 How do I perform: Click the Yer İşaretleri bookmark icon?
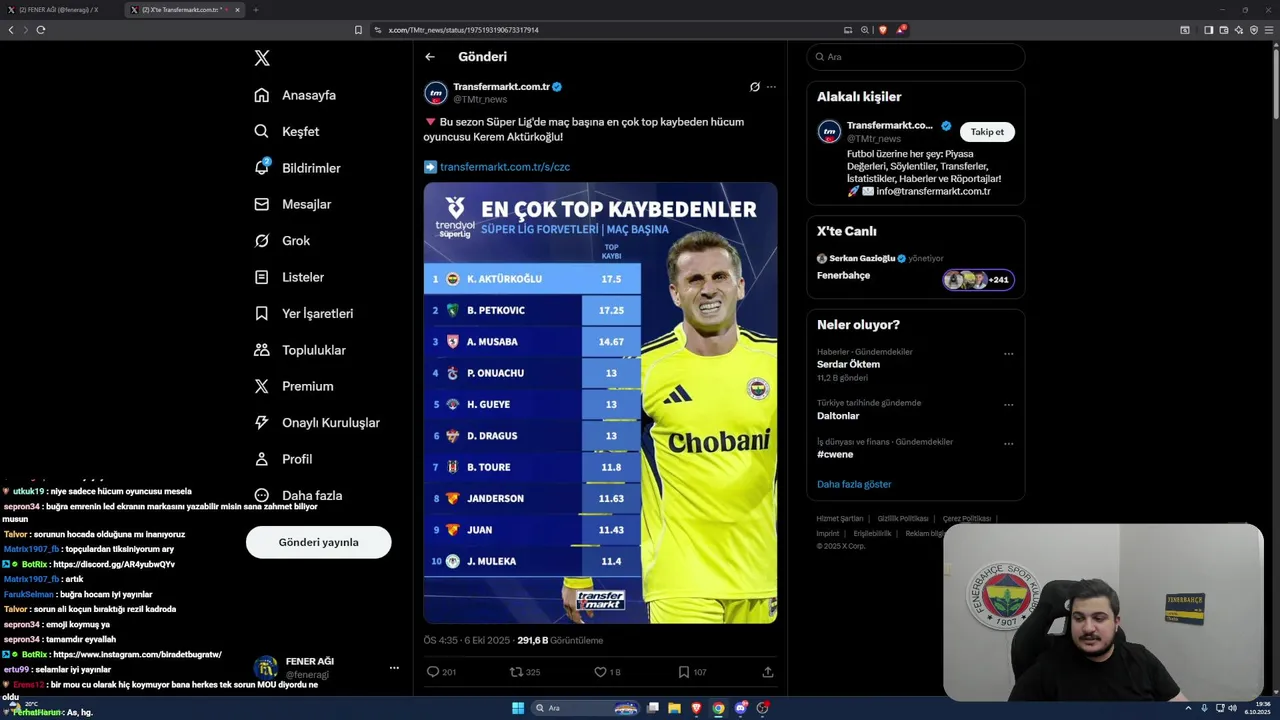pyautogui.click(x=262, y=313)
